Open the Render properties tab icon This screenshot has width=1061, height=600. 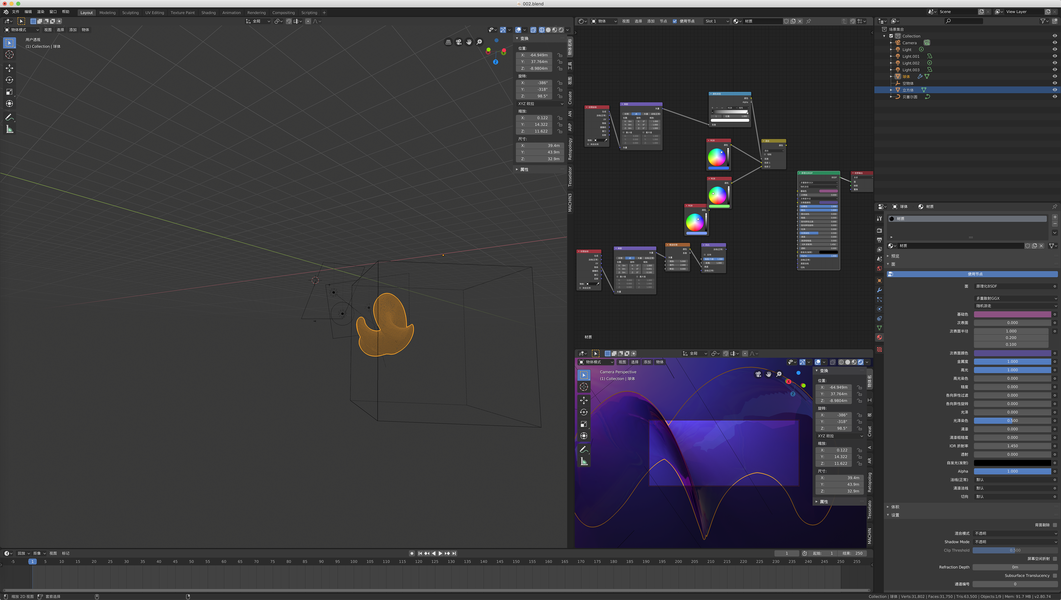click(879, 231)
